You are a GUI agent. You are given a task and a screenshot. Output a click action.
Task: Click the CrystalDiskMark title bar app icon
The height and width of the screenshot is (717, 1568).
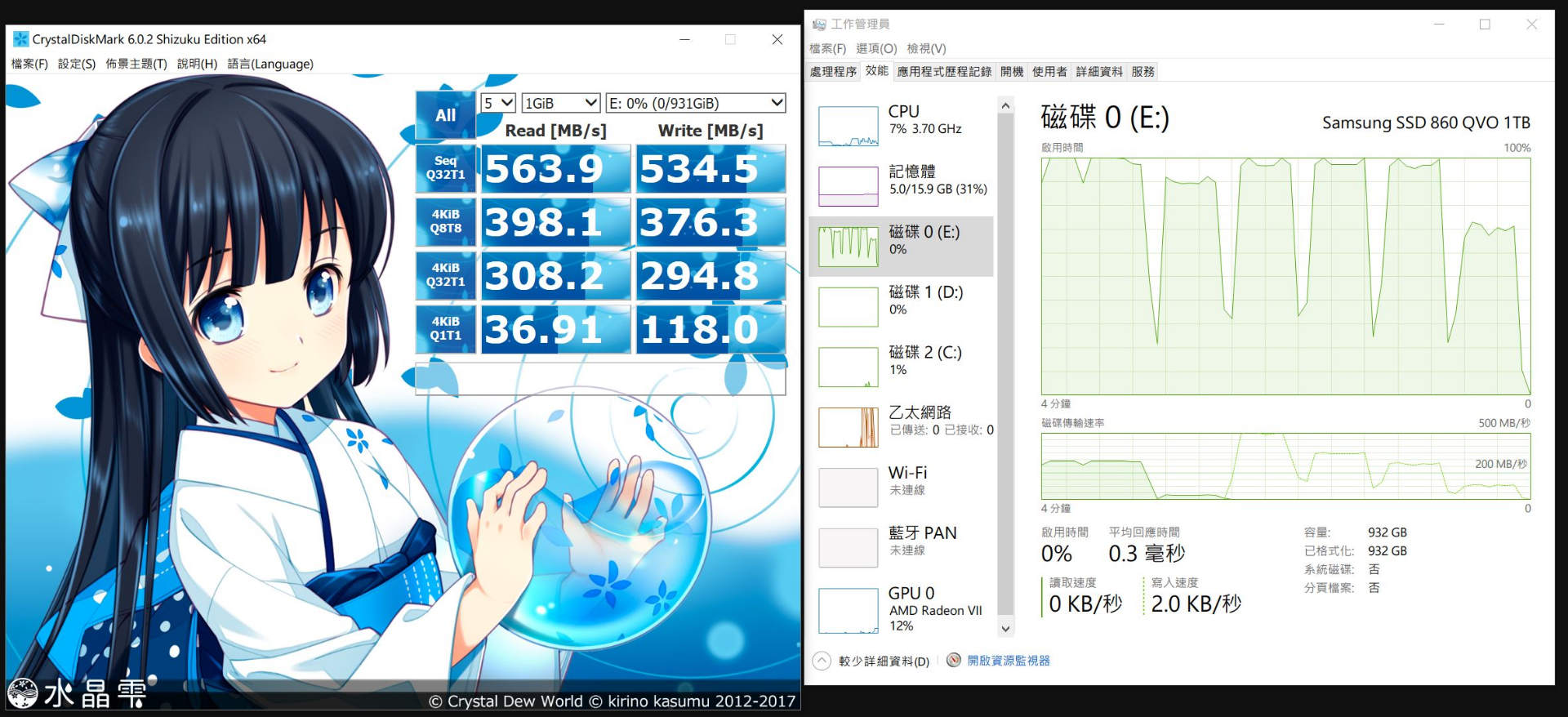click(x=20, y=38)
